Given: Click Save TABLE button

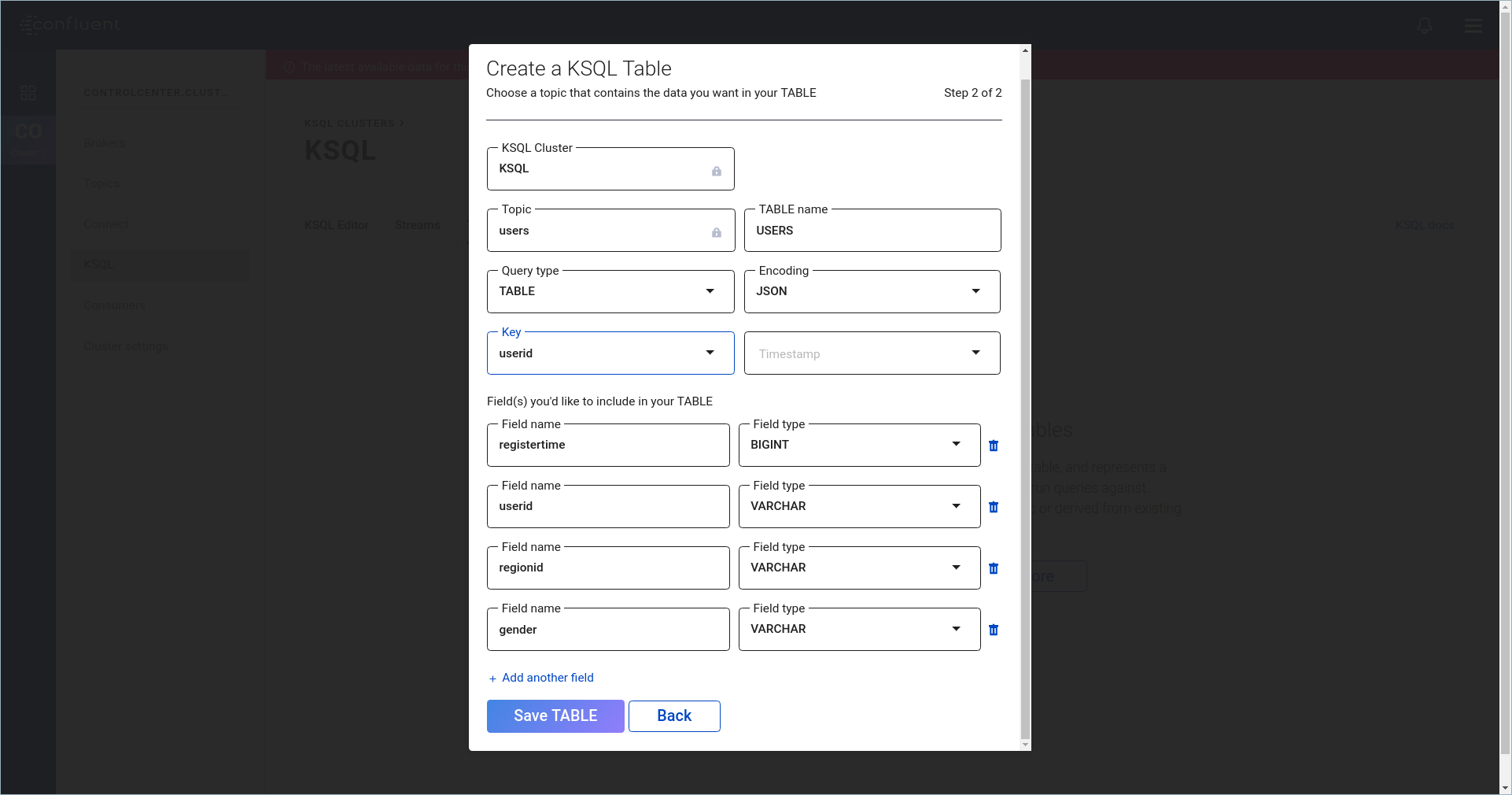Looking at the screenshot, I should [x=555, y=716].
